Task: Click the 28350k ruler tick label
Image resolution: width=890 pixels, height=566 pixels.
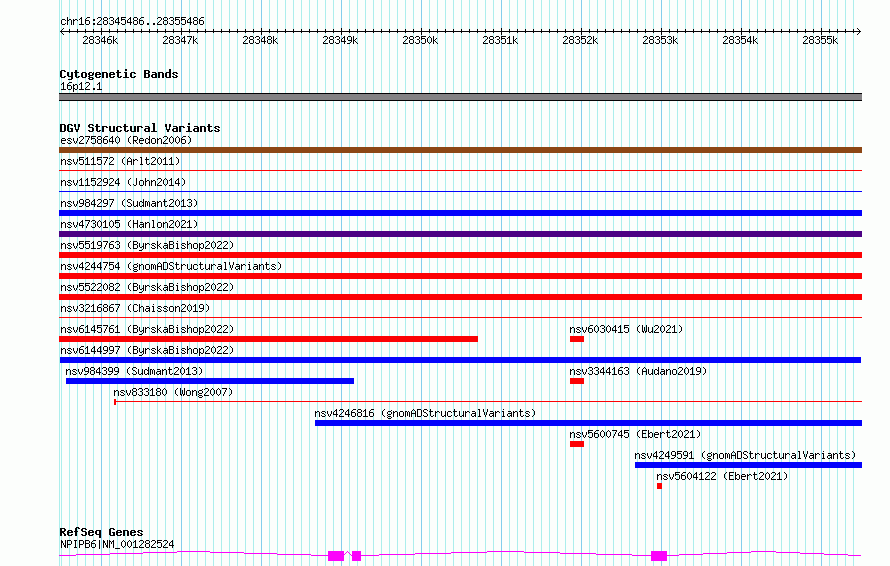Action: [421, 40]
